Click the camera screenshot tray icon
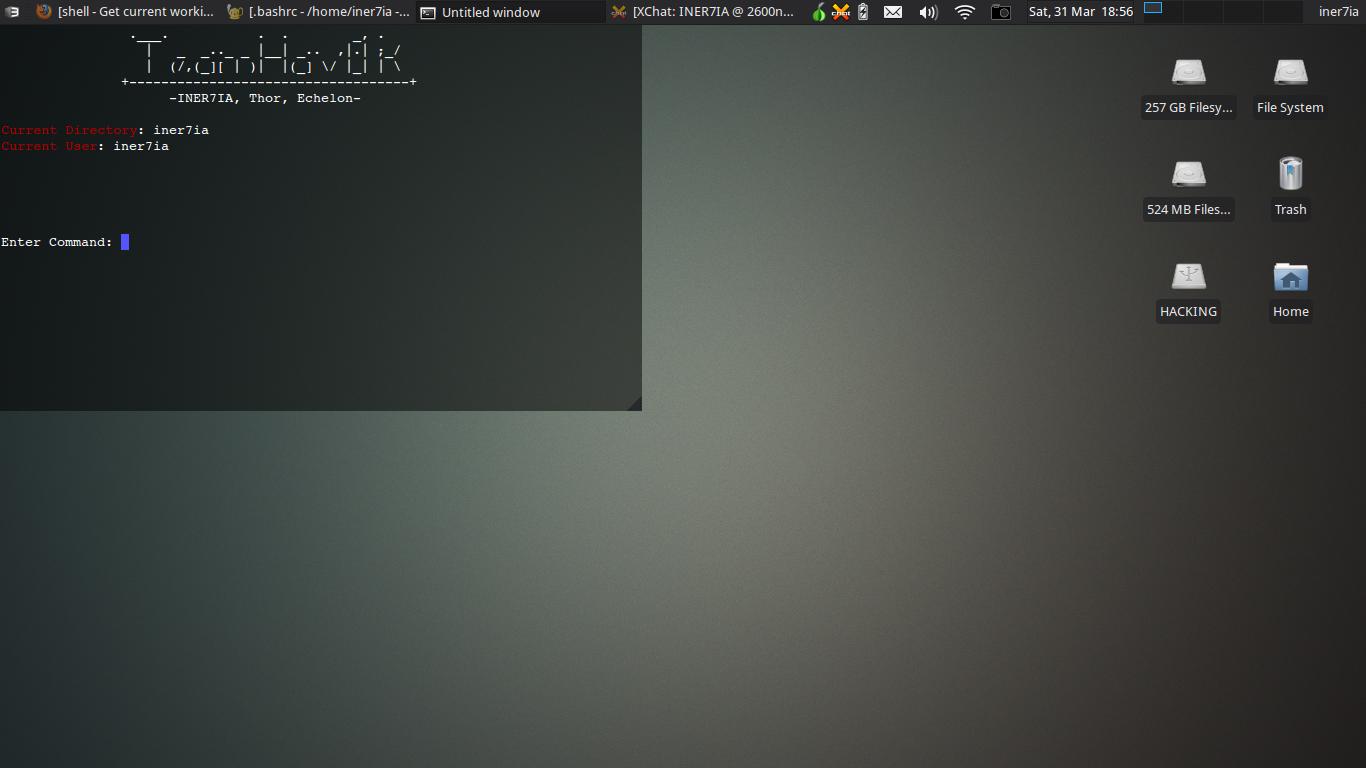This screenshot has height=768, width=1366. (1000, 12)
